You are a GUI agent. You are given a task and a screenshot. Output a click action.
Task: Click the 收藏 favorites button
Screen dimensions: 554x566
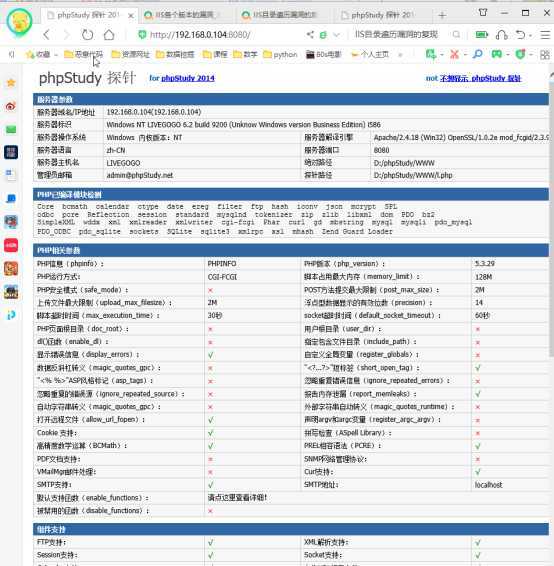(38, 55)
